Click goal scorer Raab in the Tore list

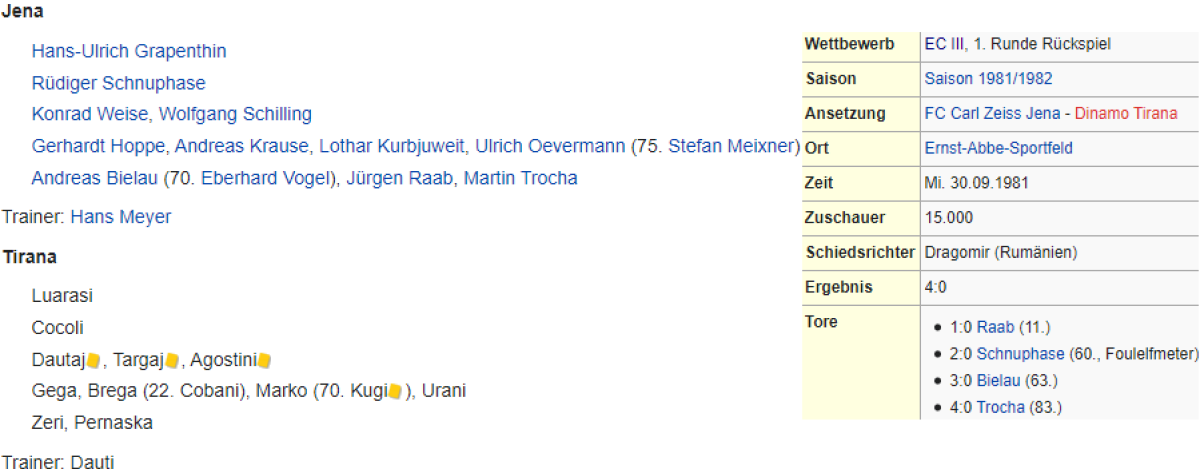click(995, 327)
